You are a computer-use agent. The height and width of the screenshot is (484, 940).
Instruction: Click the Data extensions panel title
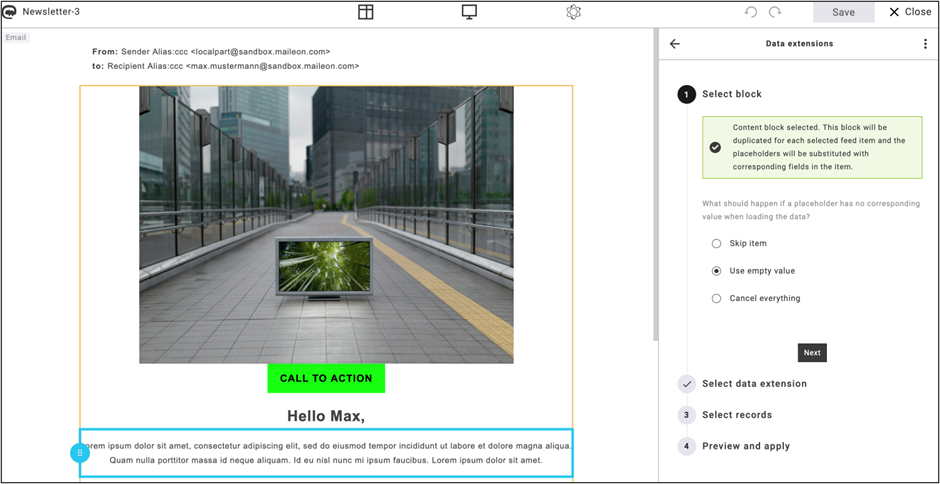(799, 44)
